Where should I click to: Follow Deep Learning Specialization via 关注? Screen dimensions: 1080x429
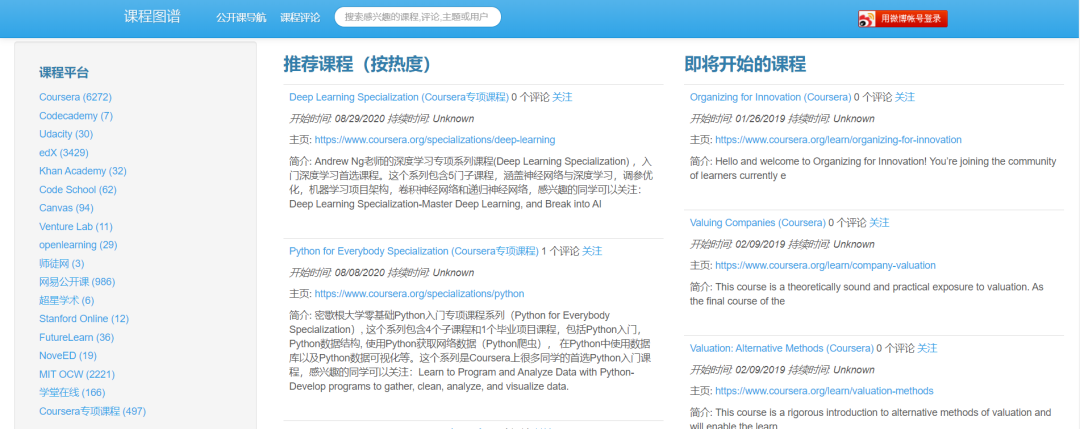tap(562, 97)
